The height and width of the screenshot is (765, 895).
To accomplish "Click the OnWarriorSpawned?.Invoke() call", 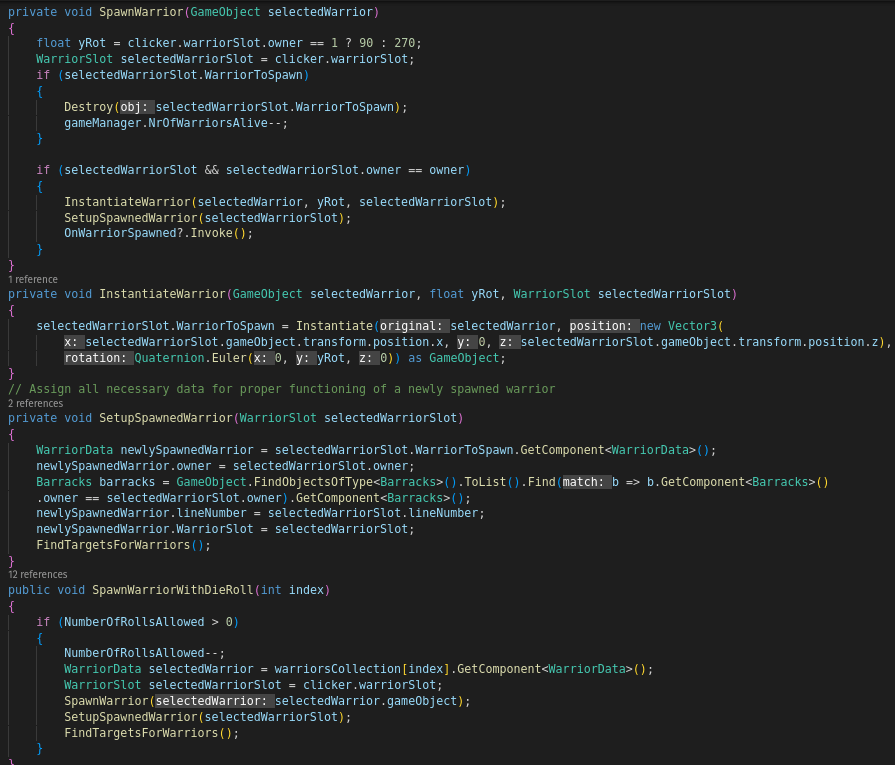I will click(158, 233).
